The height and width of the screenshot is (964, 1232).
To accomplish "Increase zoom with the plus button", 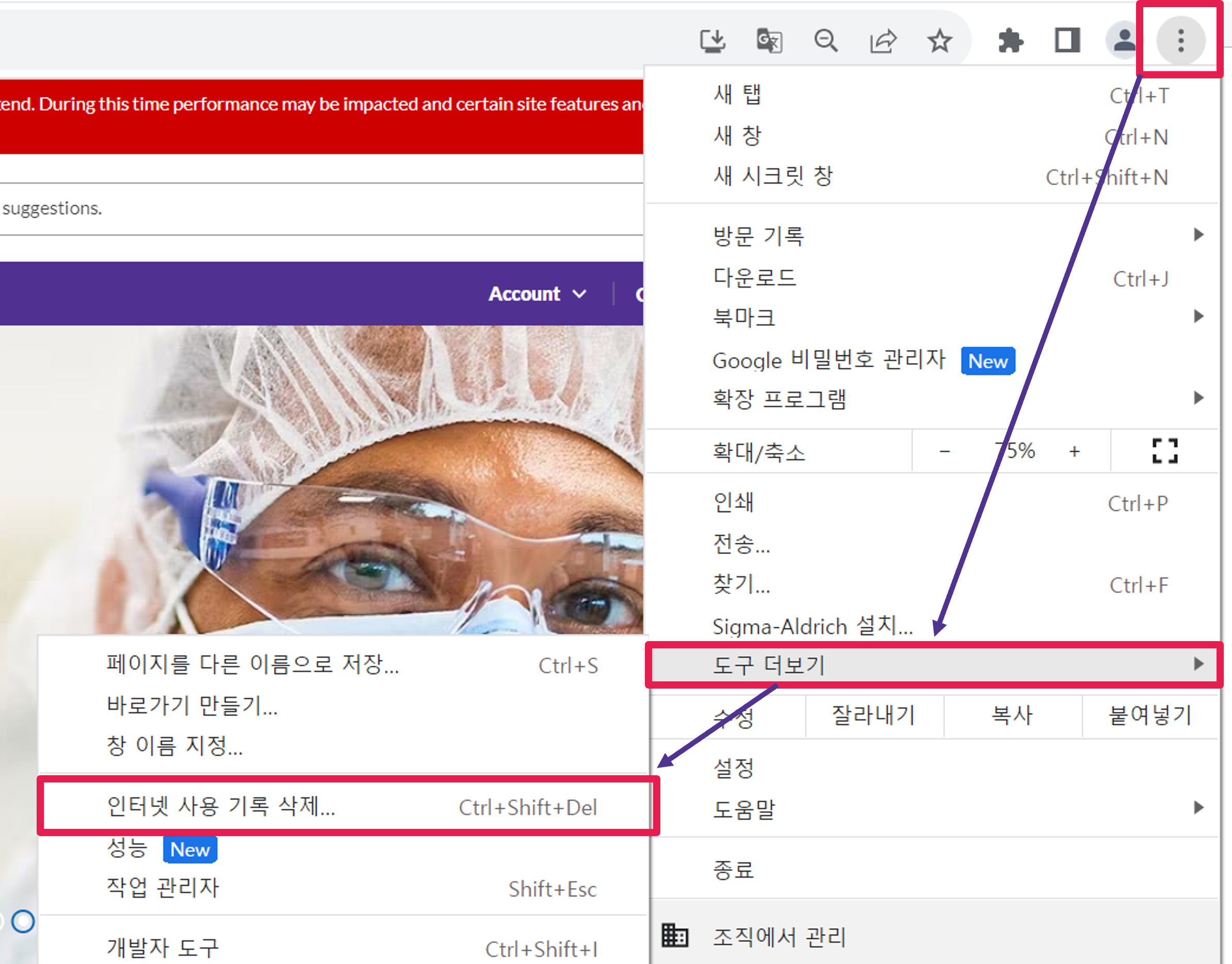I will pos(1074,451).
